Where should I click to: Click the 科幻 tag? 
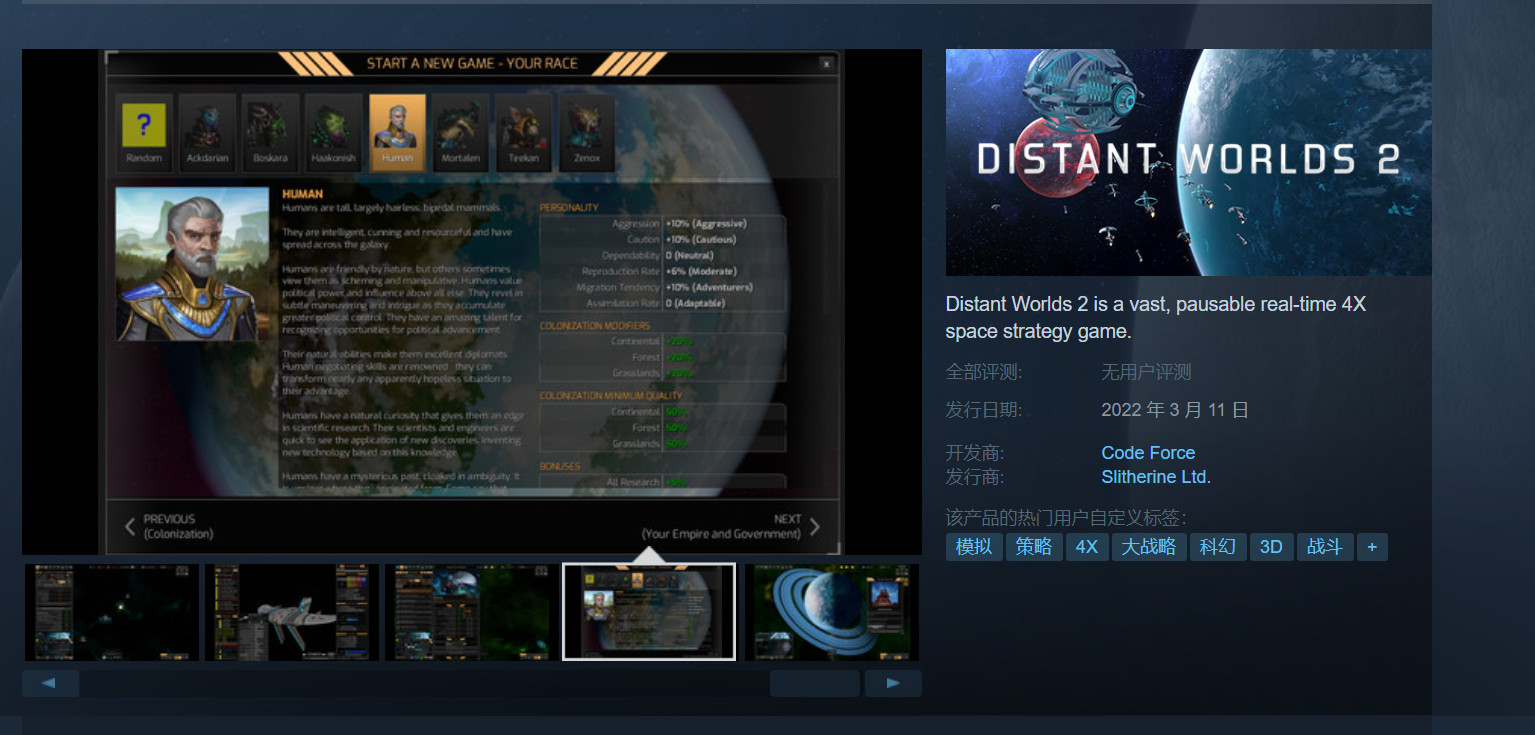[1218, 547]
